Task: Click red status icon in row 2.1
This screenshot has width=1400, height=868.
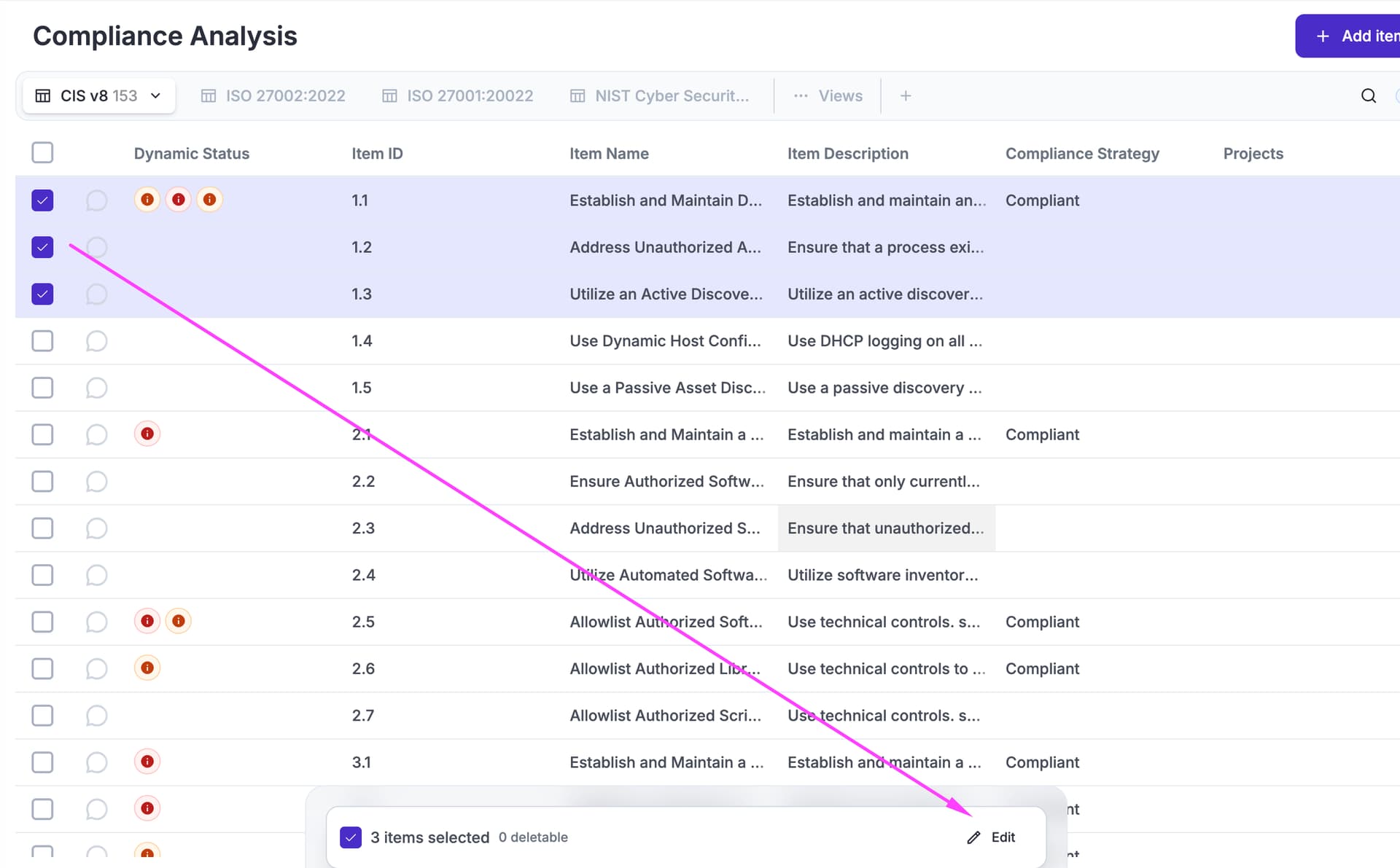Action: pos(147,434)
